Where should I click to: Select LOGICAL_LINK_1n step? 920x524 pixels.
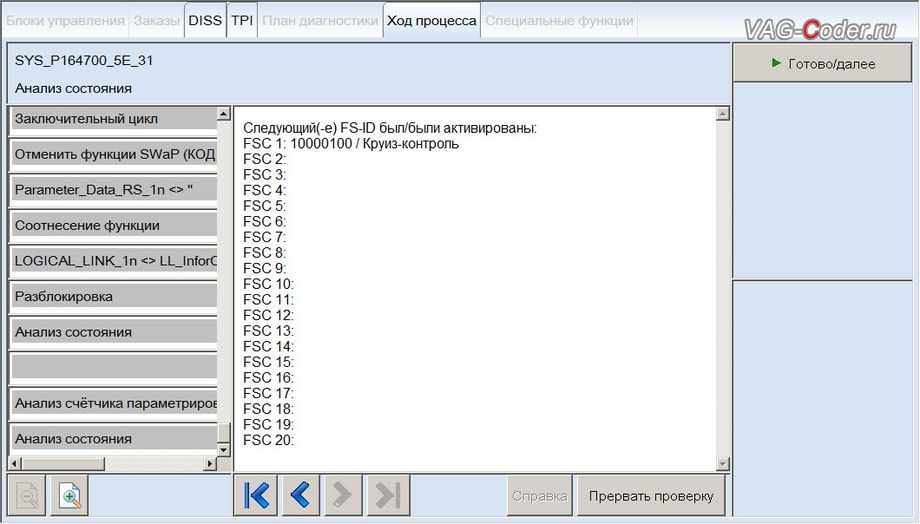click(x=114, y=261)
